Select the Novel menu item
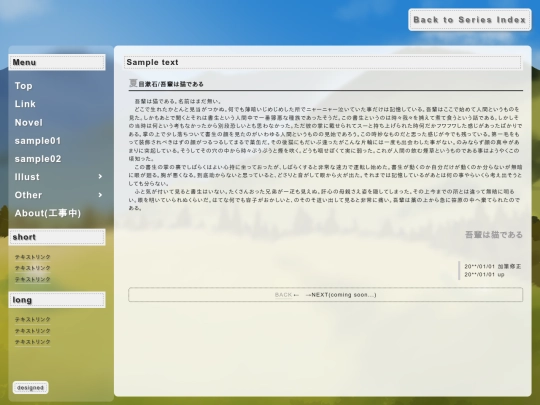 (29, 123)
